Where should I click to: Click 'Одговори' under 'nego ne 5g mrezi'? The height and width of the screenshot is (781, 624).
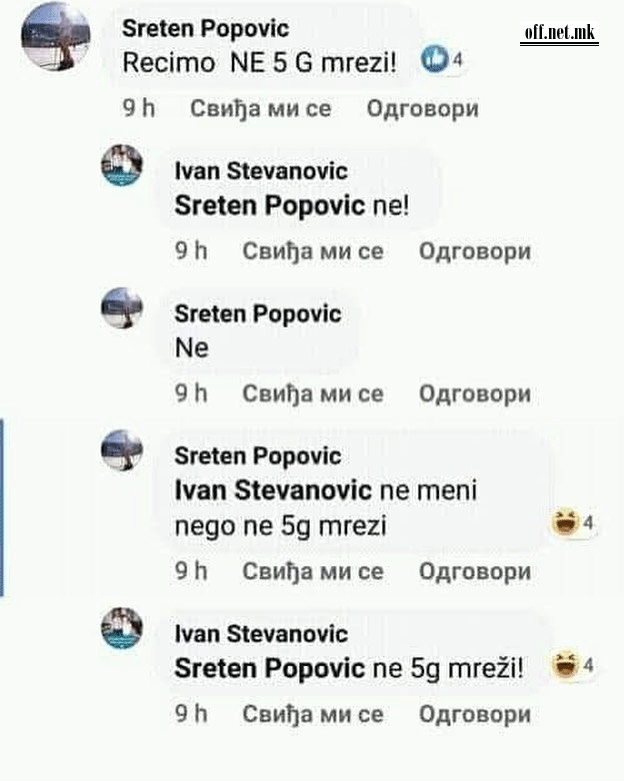pos(475,571)
